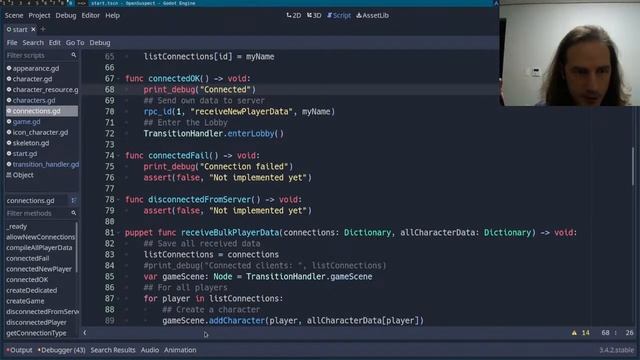Image resolution: width=640 pixels, height=360 pixels.
Task: Open transition_handler.gd script
Action: 42,164
